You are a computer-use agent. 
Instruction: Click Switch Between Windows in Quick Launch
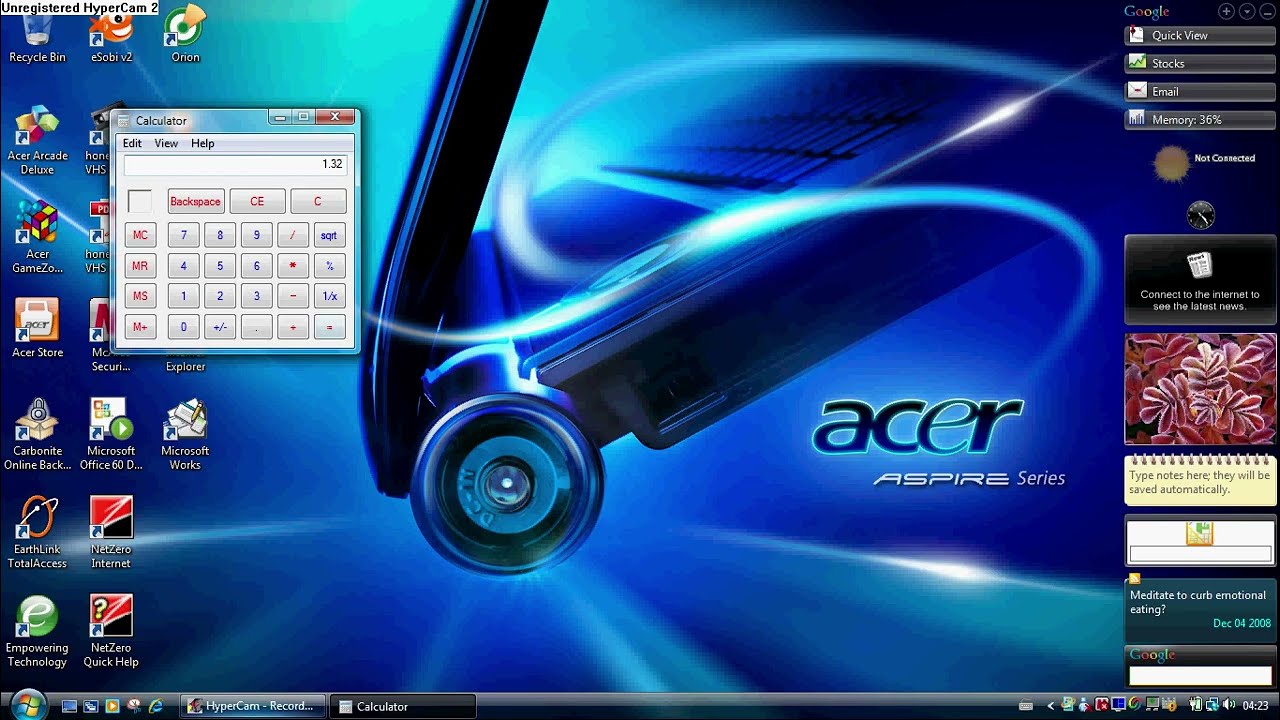[x=91, y=706]
